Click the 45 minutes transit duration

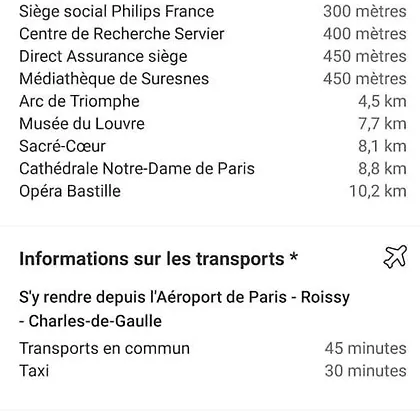point(366,348)
